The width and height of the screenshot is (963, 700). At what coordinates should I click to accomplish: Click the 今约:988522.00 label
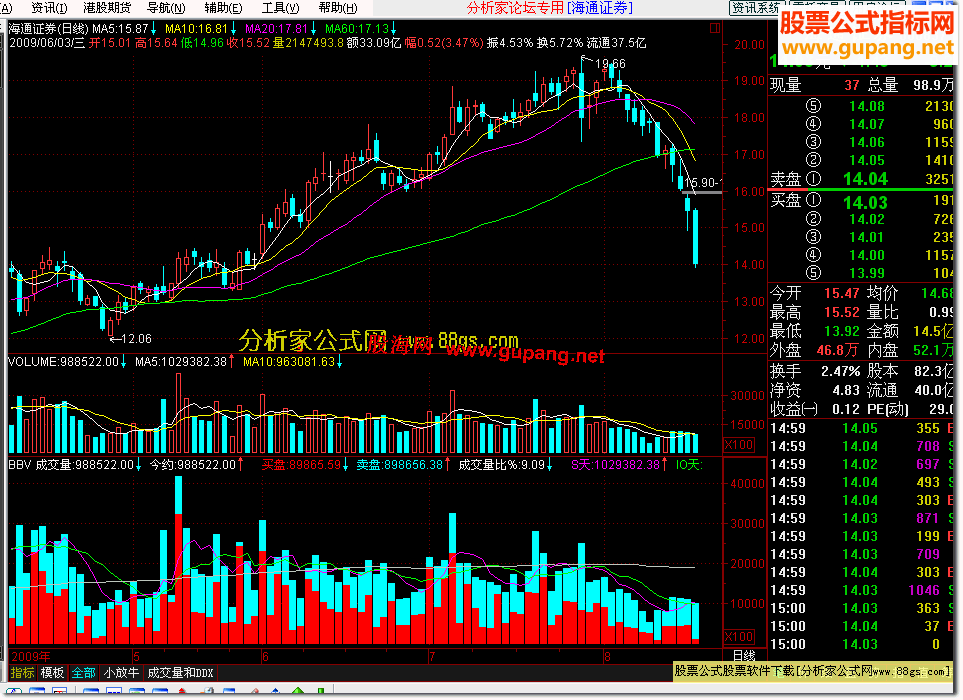click(x=193, y=465)
